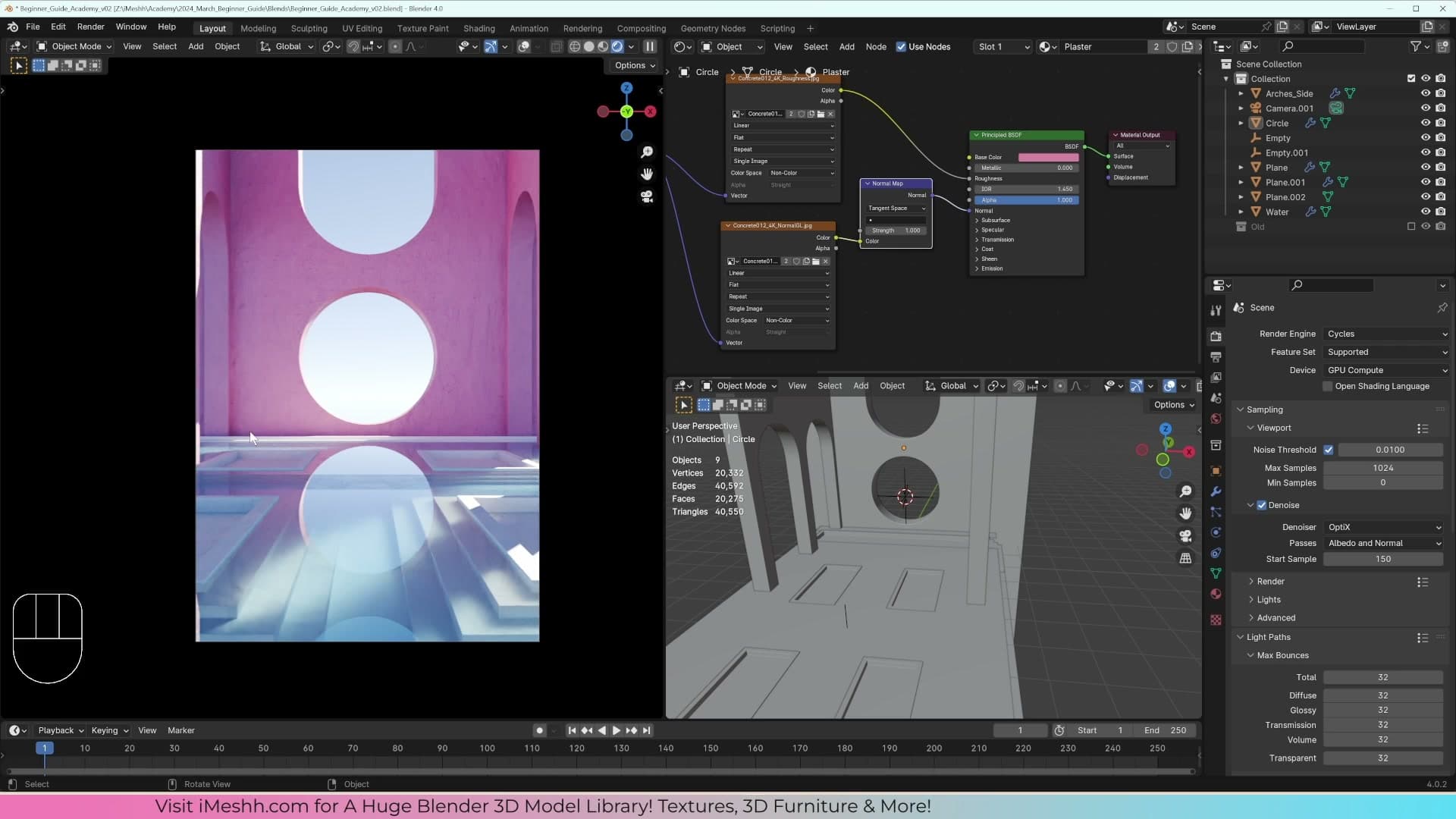The image size is (1456, 819).
Task: Uncheck Collection exclude checkbox
Action: click(1411, 79)
